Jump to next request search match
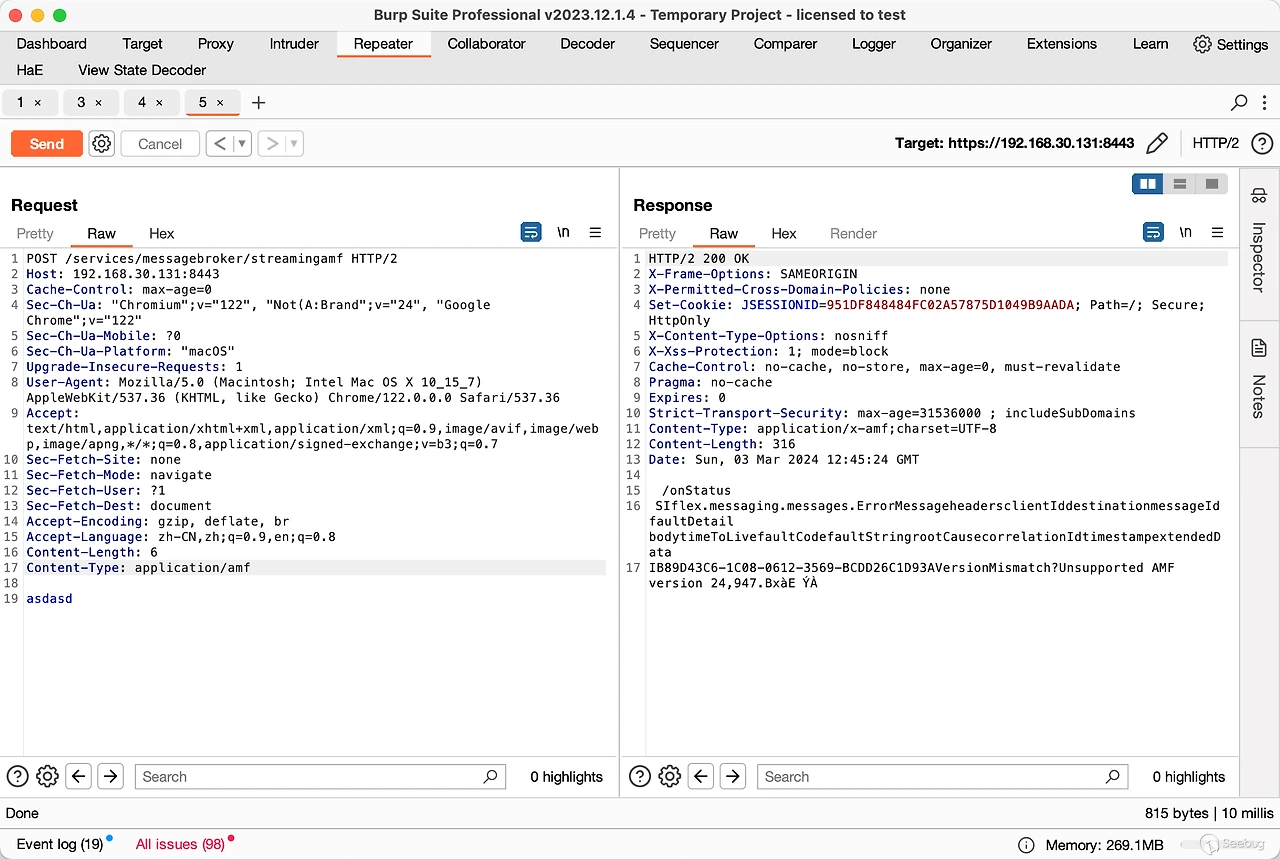Viewport: 1280px width, 859px height. (x=110, y=776)
